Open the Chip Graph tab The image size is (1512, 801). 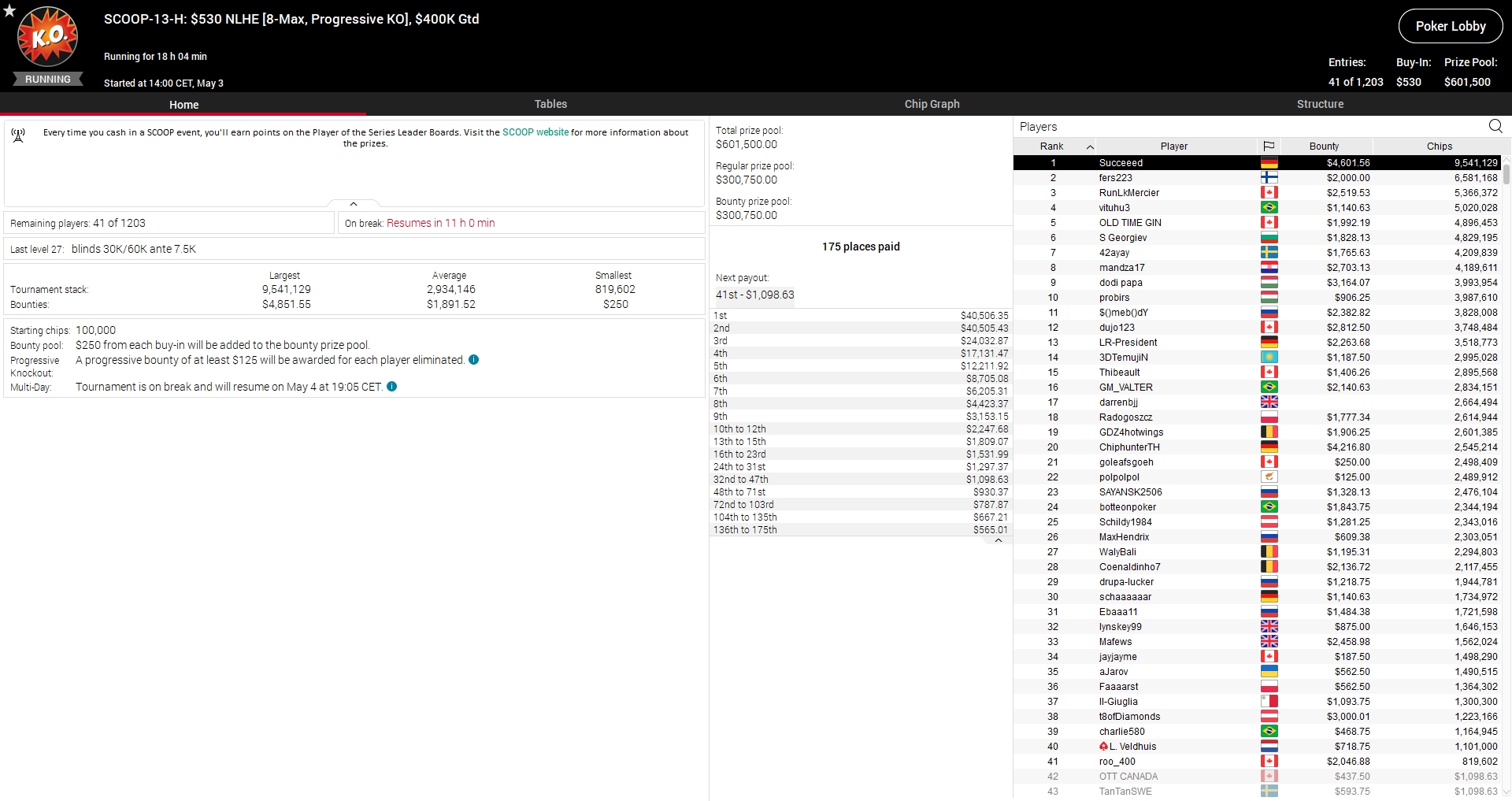tap(932, 104)
